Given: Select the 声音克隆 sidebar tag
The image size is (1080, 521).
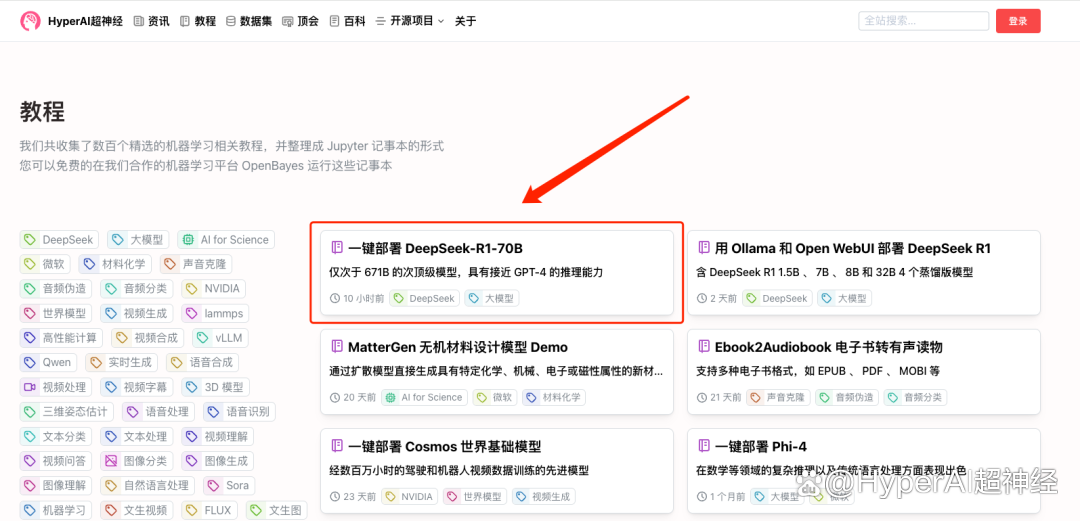Looking at the screenshot, I should pyautogui.click(x=196, y=264).
